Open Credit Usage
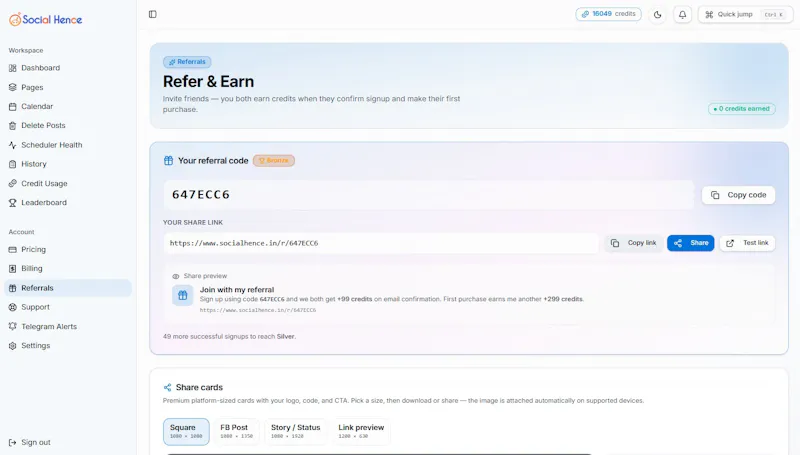The height and width of the screenshot is (455, 800). click(68, 183)
